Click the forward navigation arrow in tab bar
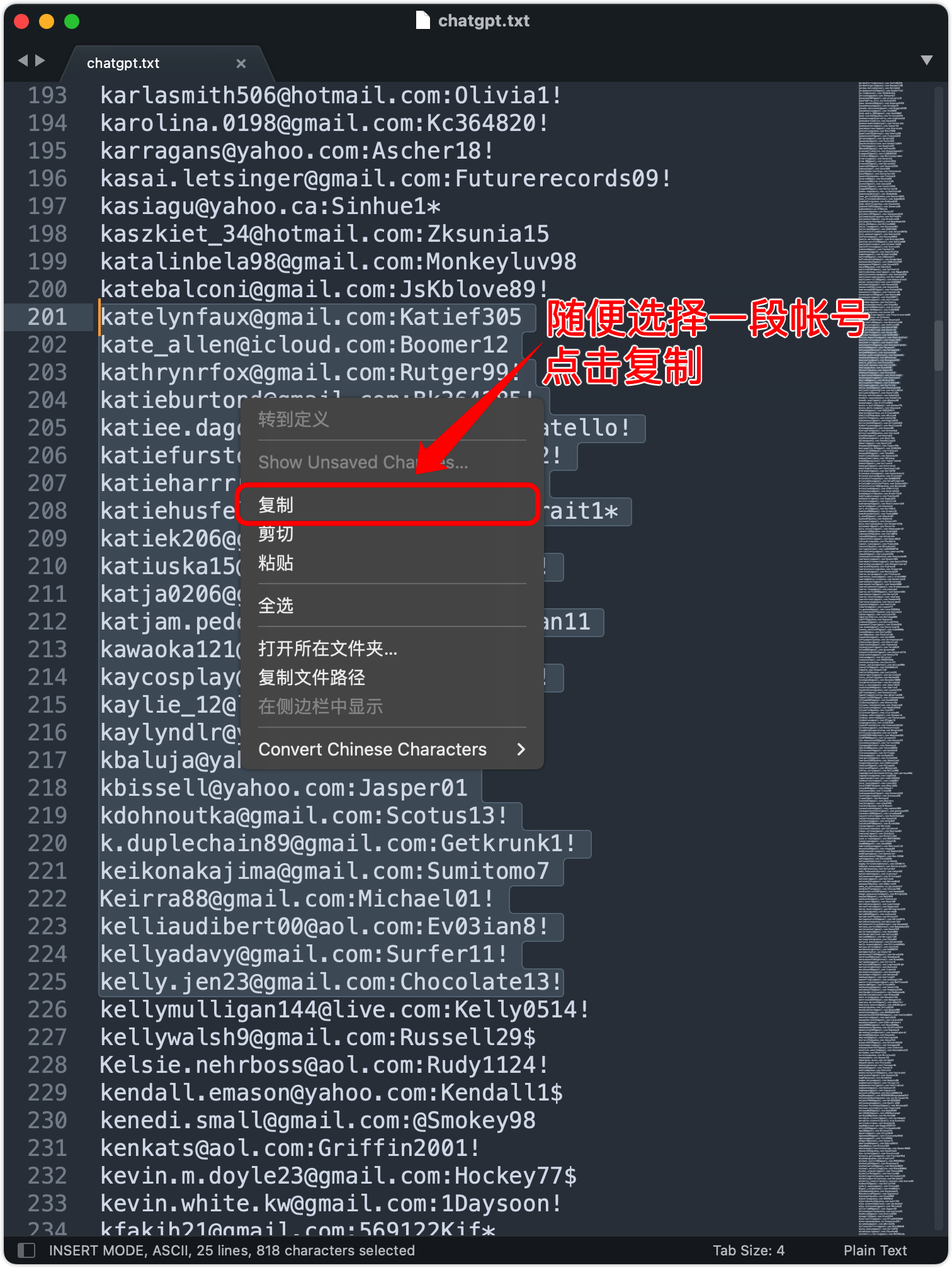Screen dimensions: 952x1268 [40, 60]
